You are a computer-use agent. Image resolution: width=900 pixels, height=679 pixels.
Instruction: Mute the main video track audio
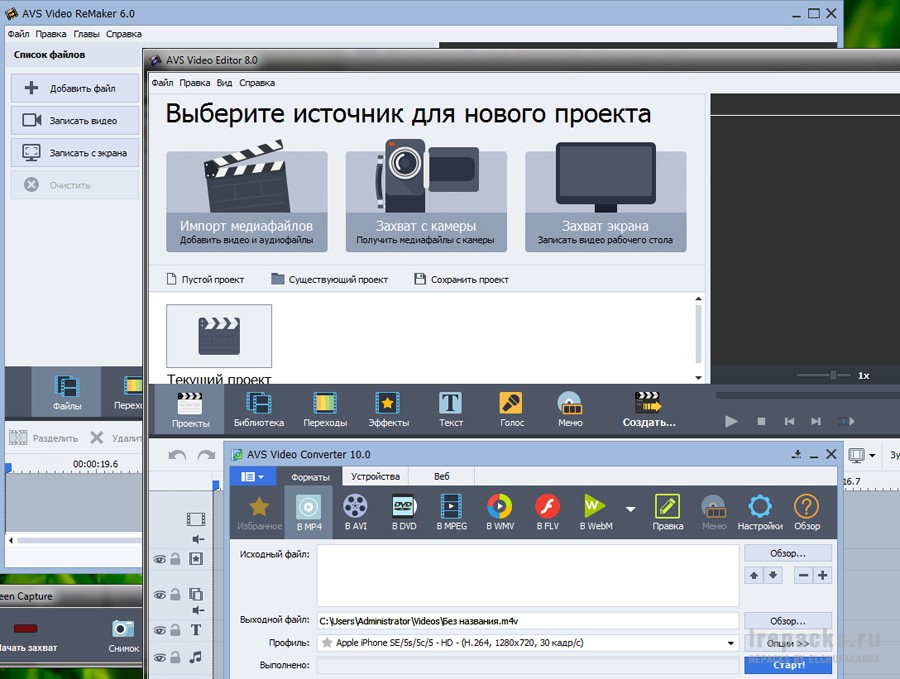(198, 539)
